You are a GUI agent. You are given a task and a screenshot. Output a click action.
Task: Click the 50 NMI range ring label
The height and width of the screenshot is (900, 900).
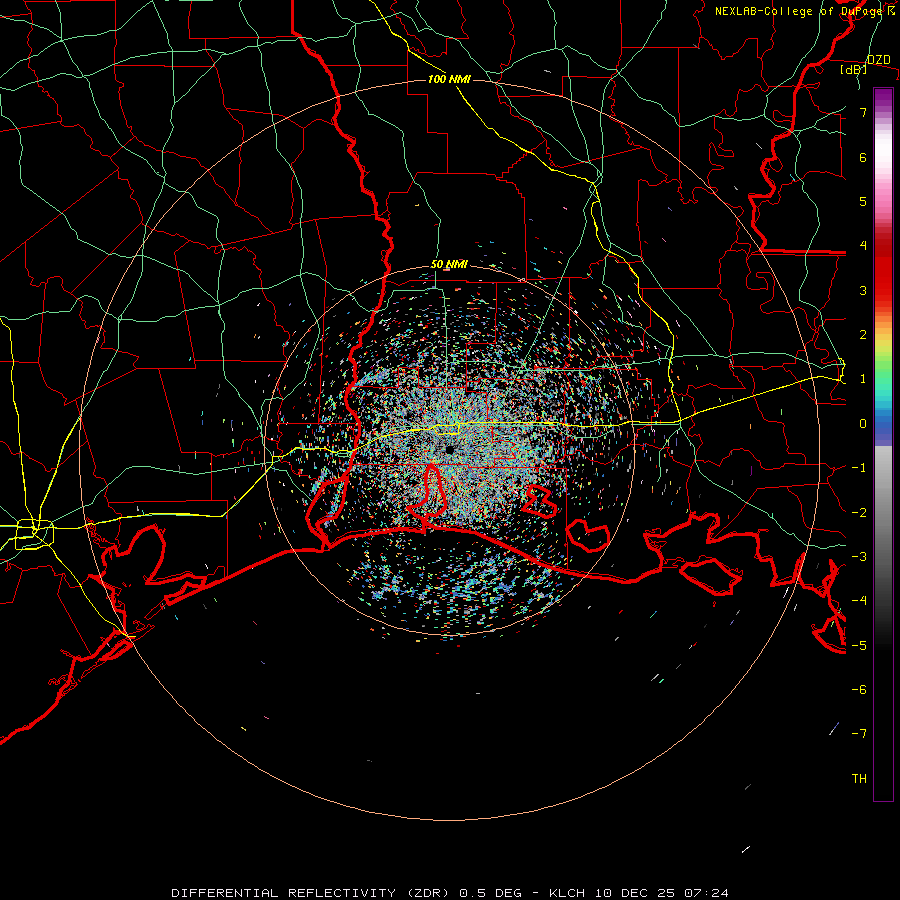click(x=449, y=265)
